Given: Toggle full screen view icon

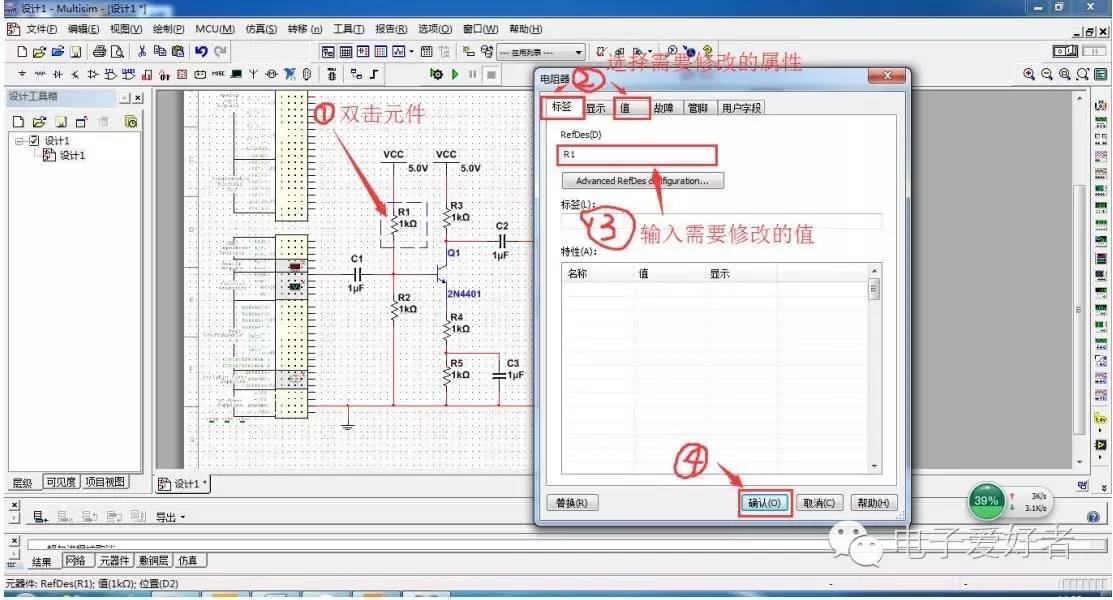Looking at the screenshot, I should coord(1100,74).
